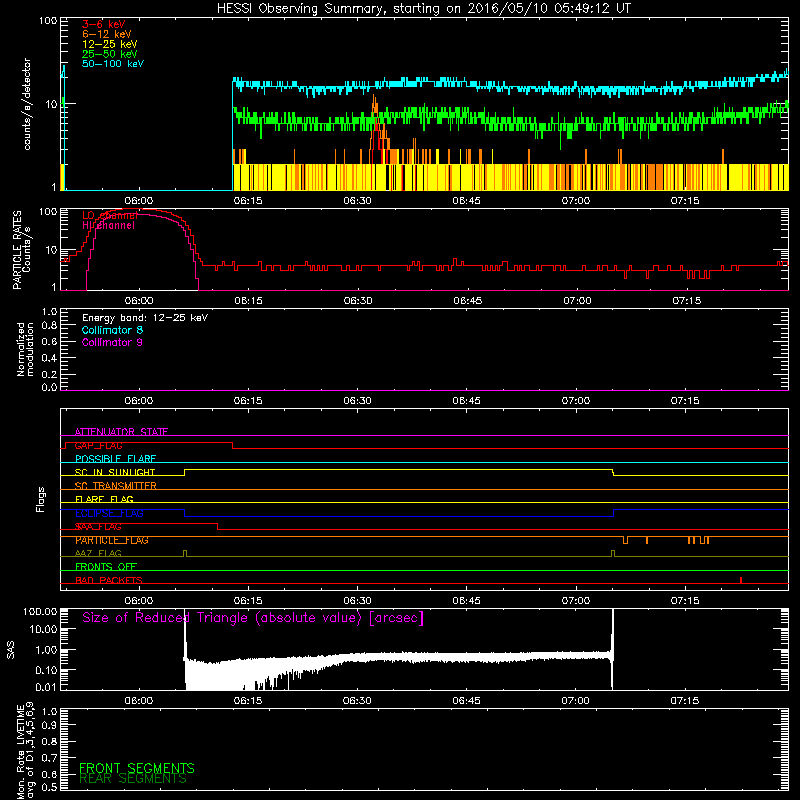Click the BAD_PACKETS flag label
The image size is (800, 800).
pyautogui.click(x=109, y=581)
